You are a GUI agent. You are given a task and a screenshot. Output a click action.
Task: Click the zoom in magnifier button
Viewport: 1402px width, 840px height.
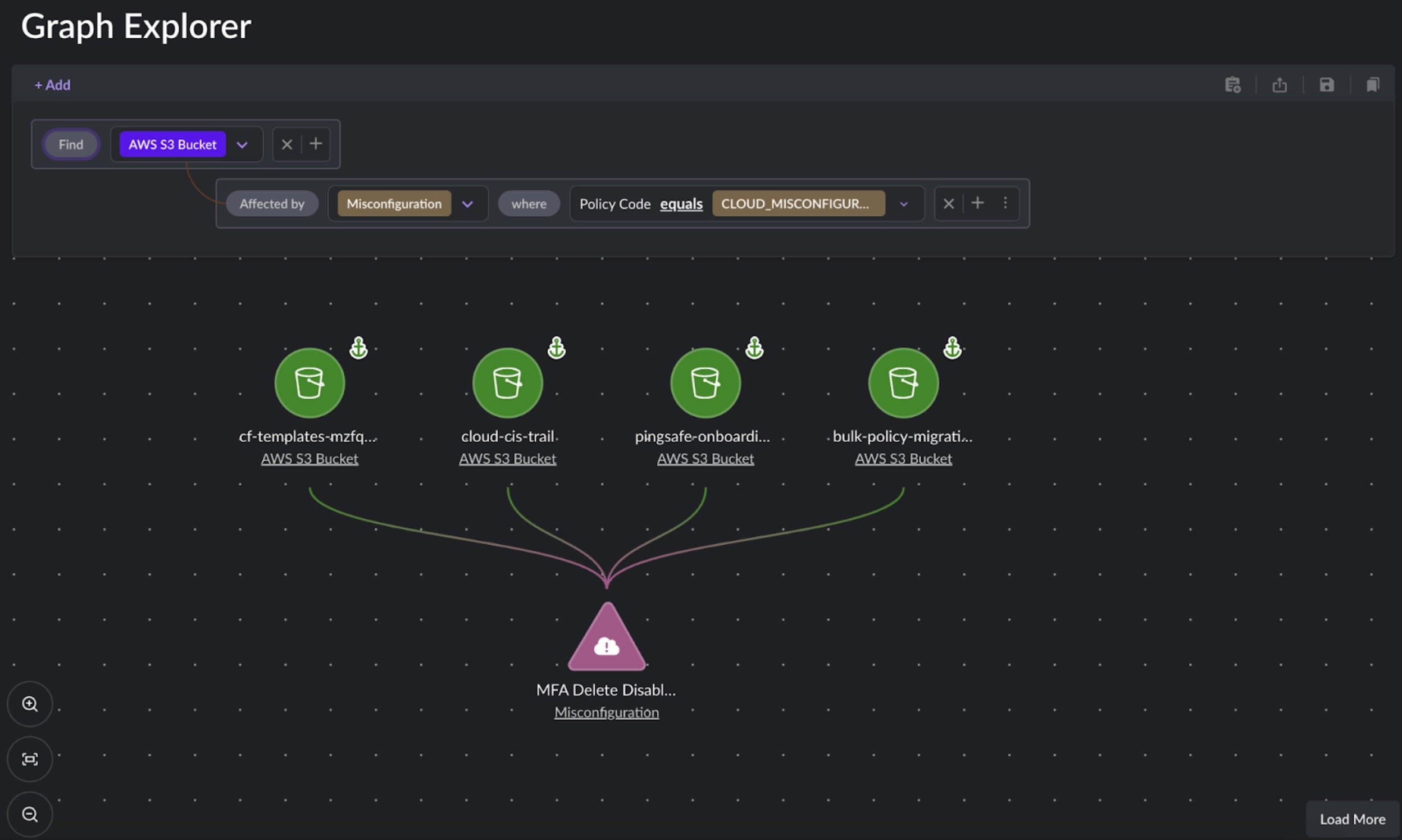(29, 704)
